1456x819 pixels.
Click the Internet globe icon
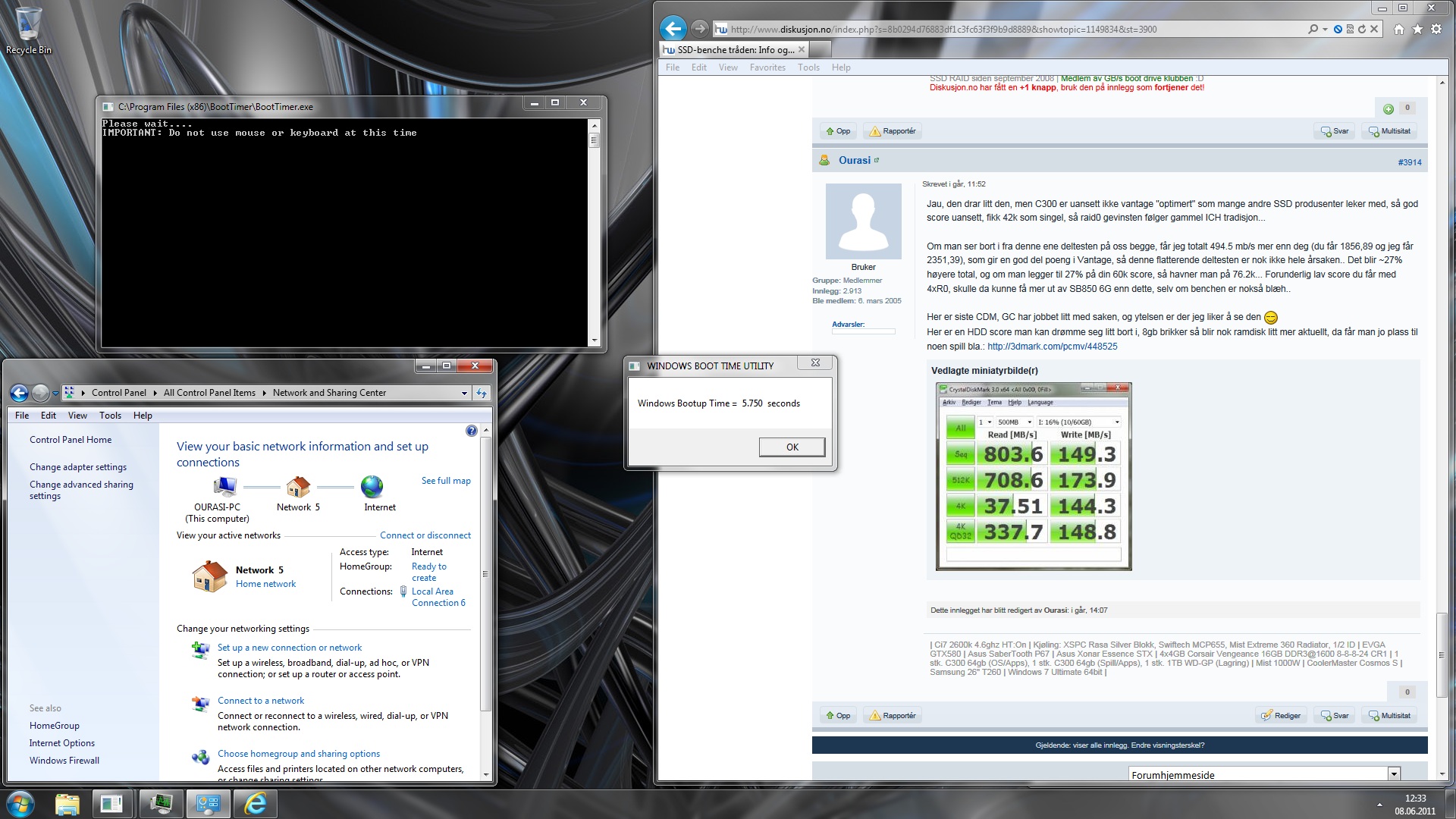(372, 486)
